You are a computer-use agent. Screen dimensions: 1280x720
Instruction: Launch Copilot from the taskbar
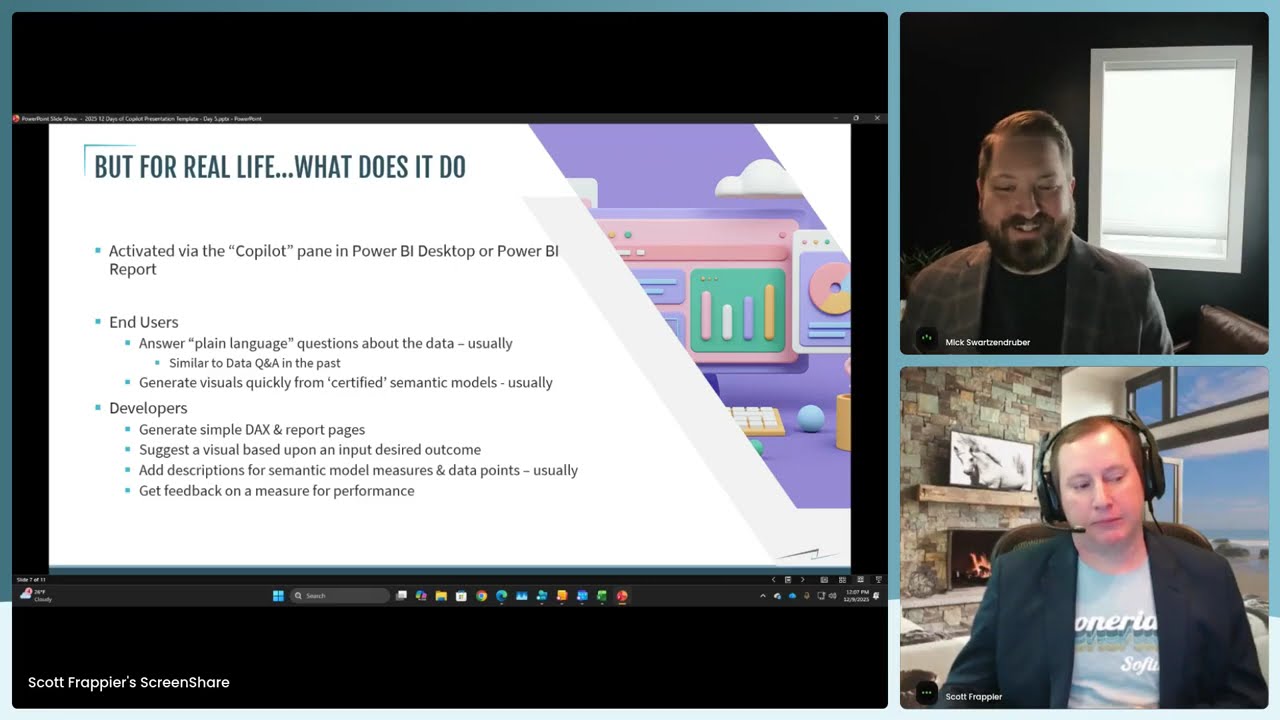pos(421,596)
